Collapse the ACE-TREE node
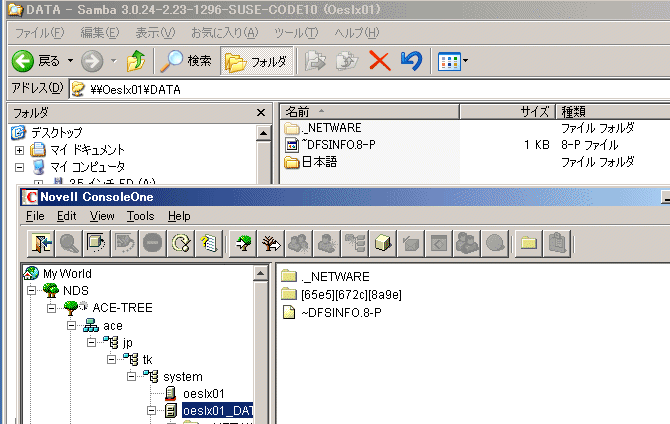670x424 pixels. click(51, 308)
